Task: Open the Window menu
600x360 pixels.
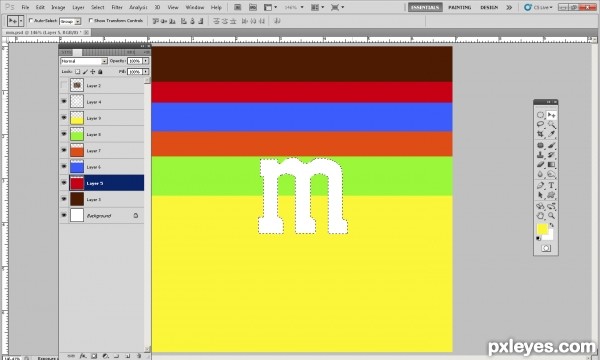Action: coord(195,7)
